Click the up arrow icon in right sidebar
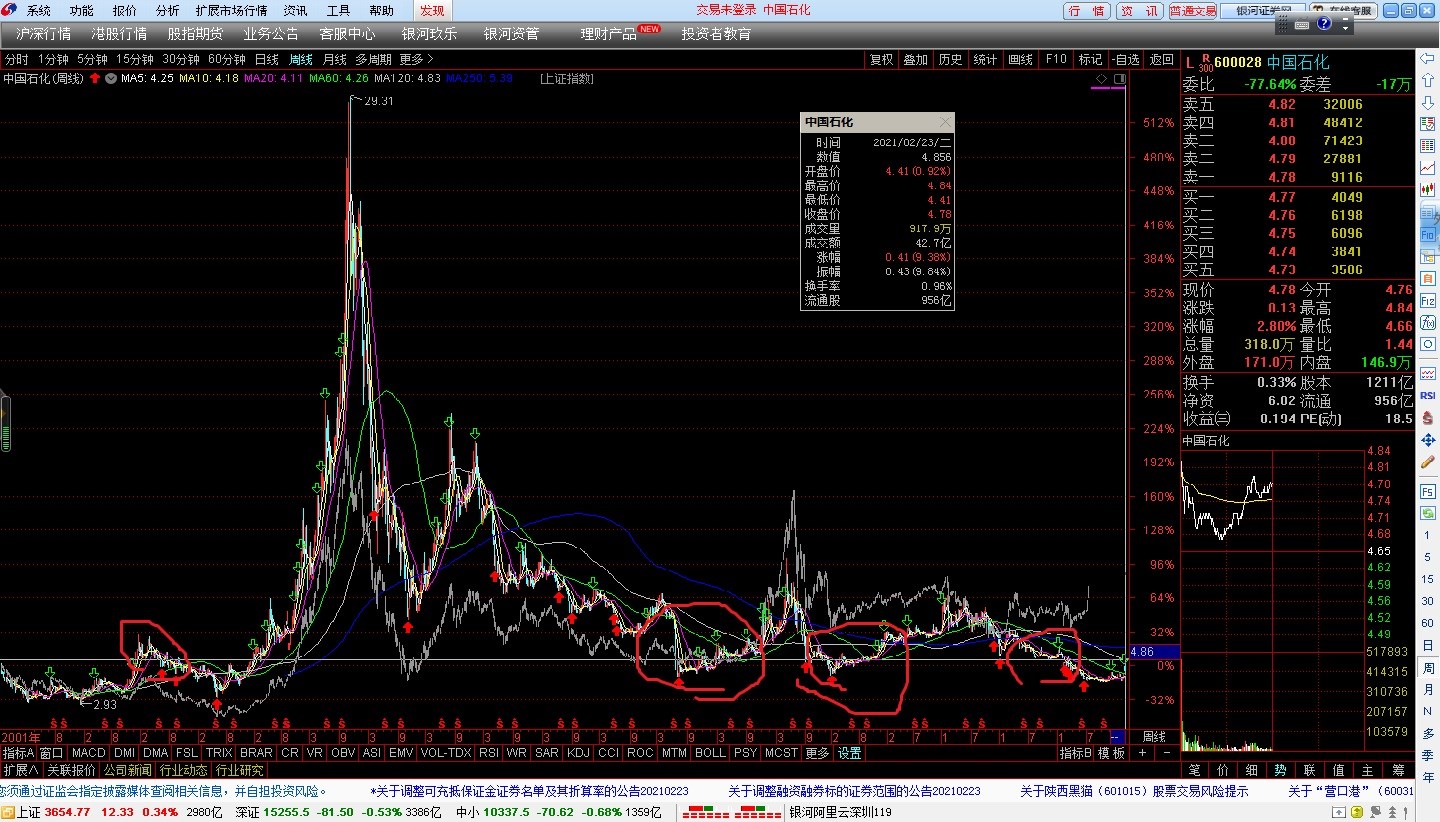 [x=1428, y=81]
